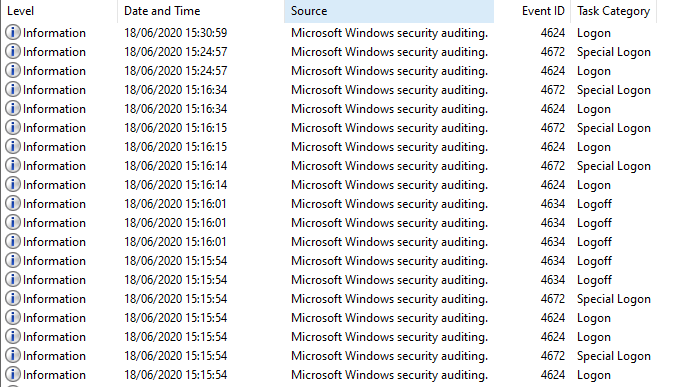
Task: Click the info icon of the 15:16:34 Special Logon event
Action: [13, 90]
